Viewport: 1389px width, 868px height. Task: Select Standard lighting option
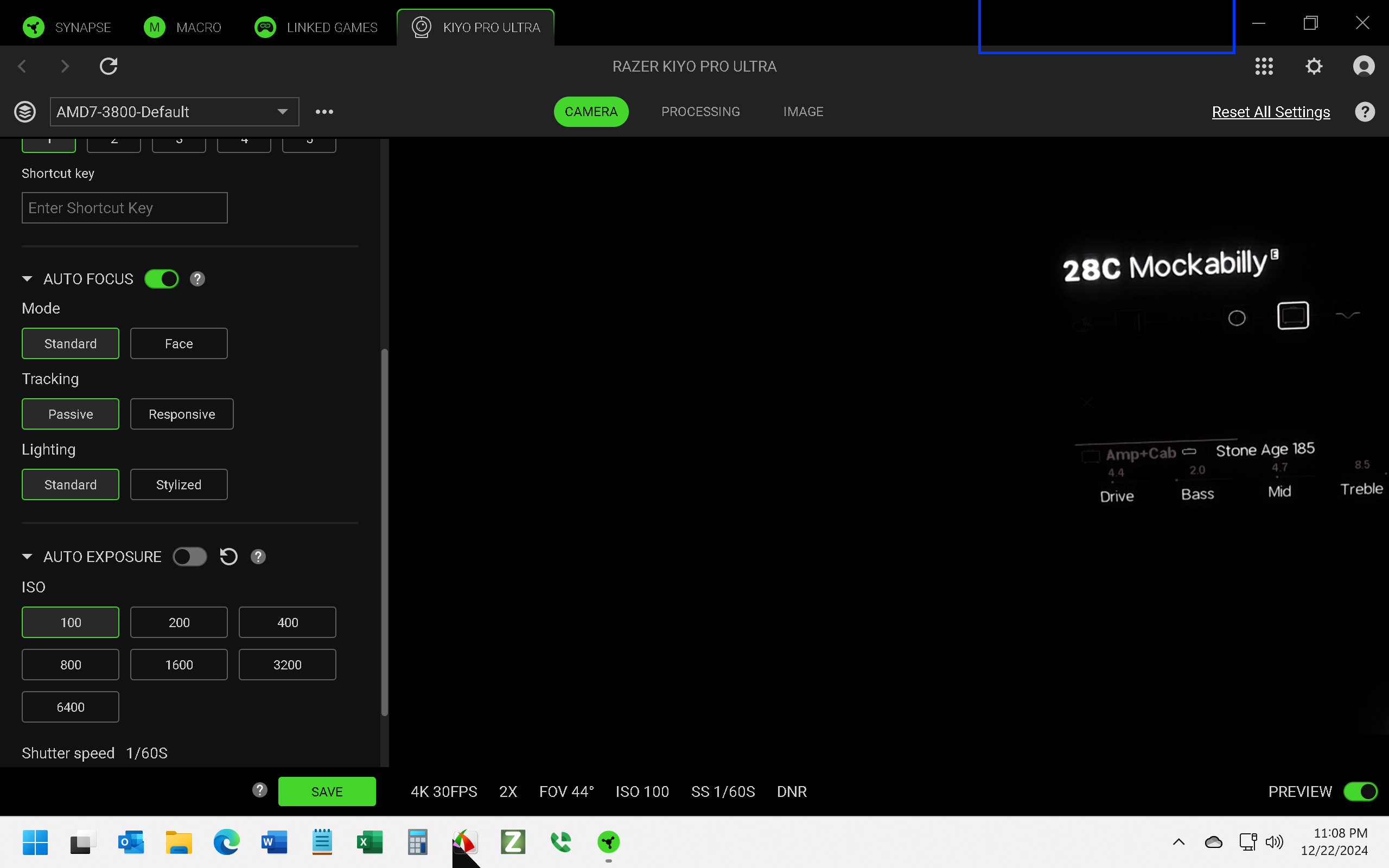(71, 484)
